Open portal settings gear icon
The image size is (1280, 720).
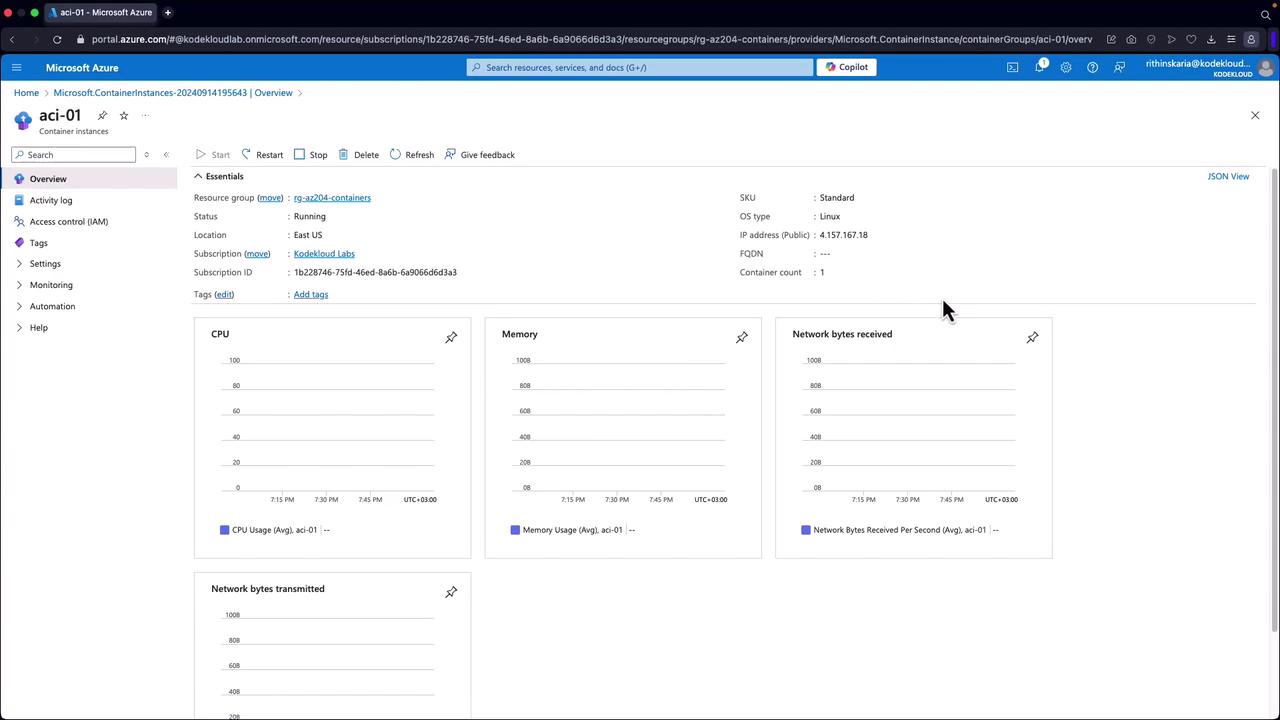click(1066, 67)
